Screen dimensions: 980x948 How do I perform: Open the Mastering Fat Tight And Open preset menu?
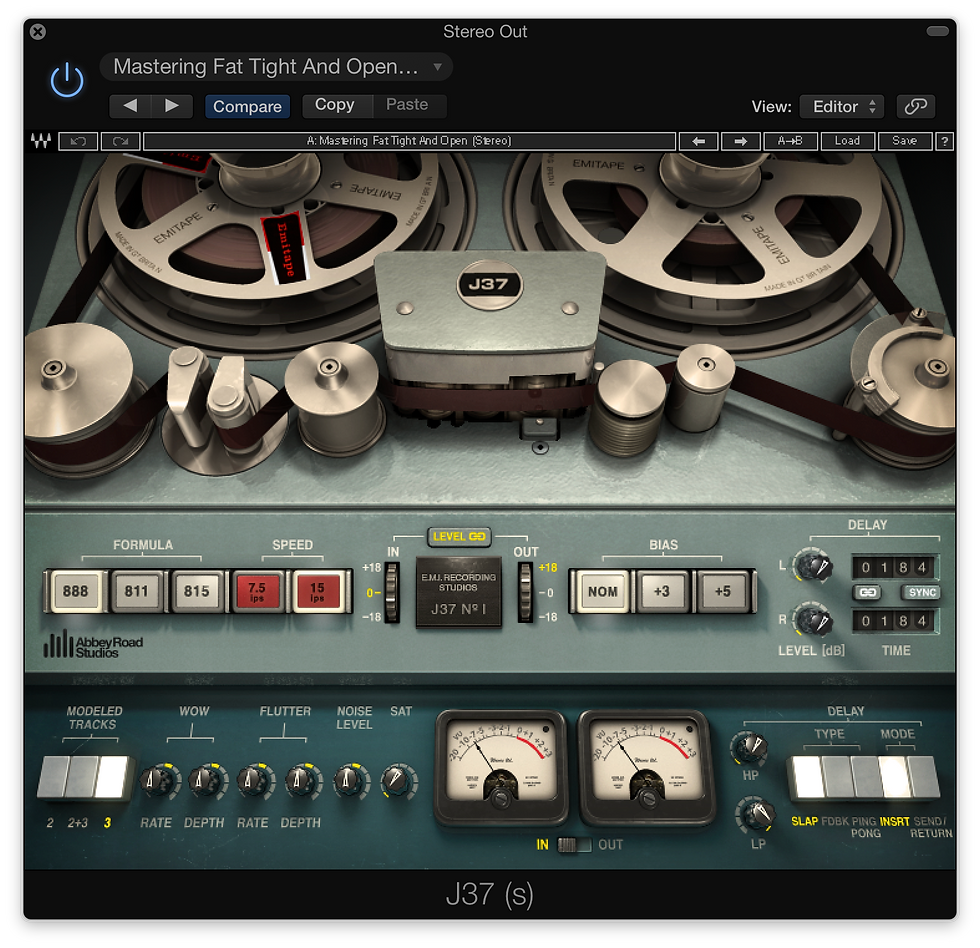[x=276, y=67]
